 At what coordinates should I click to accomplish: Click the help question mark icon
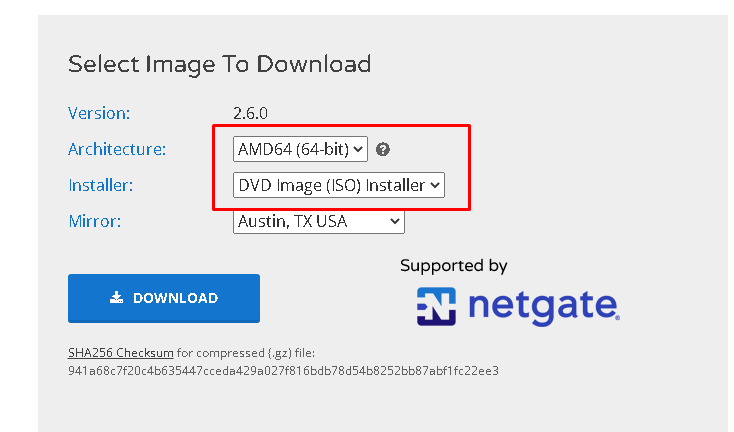coord(383,150)
